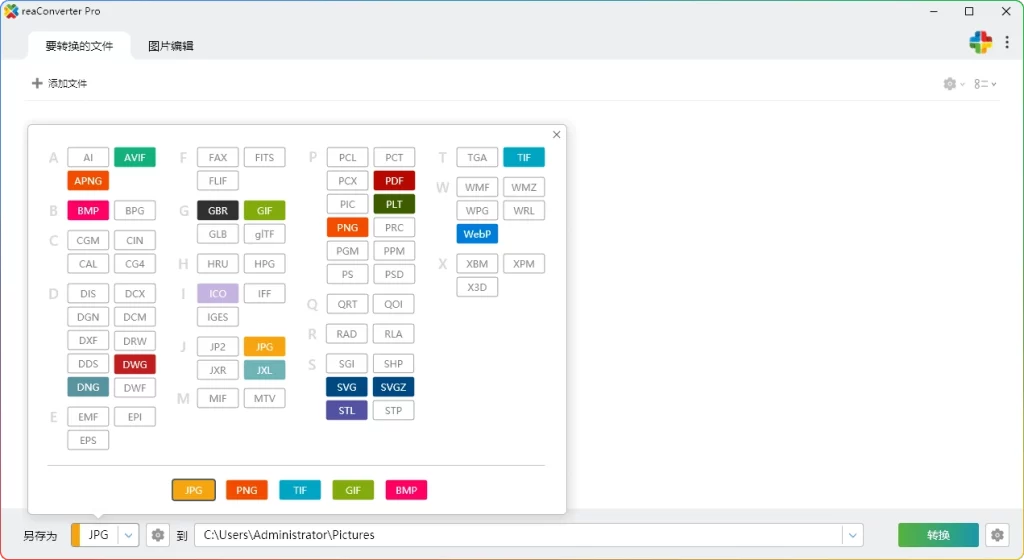This screenshot has width=1024, height=560.
Task: Select the 要转换的文件 tab
Action: coord(79,46)
